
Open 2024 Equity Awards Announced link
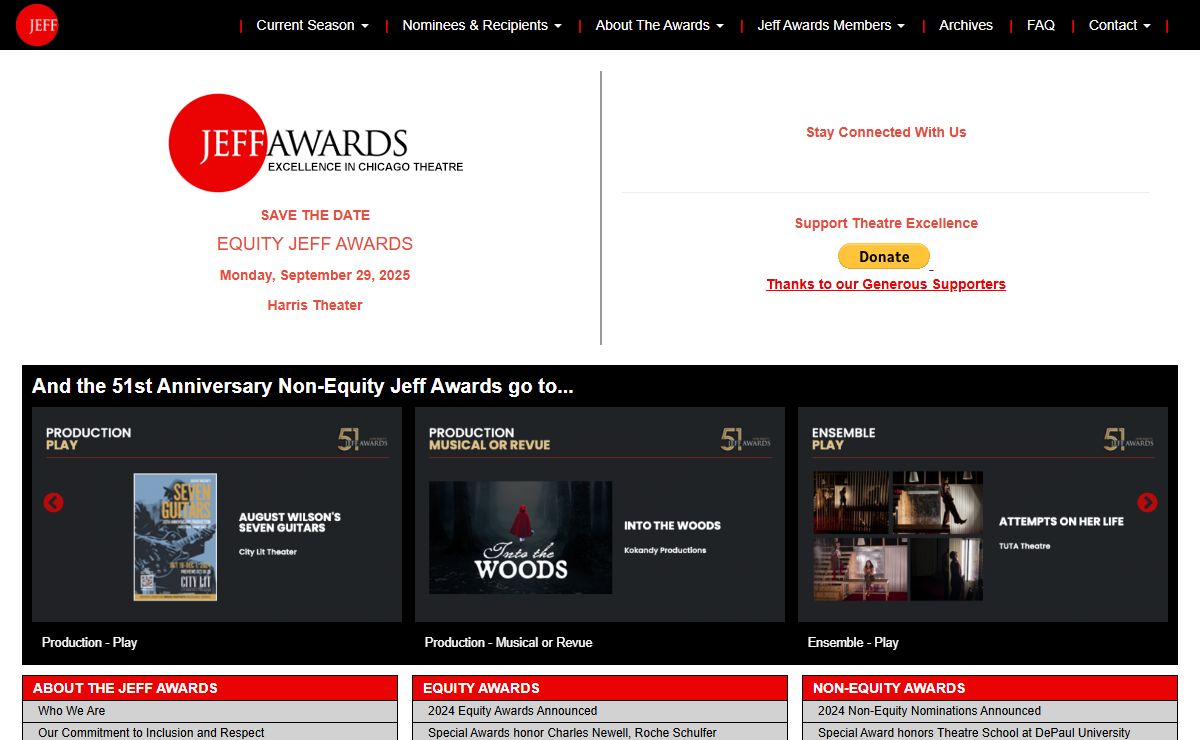point(512,711)
